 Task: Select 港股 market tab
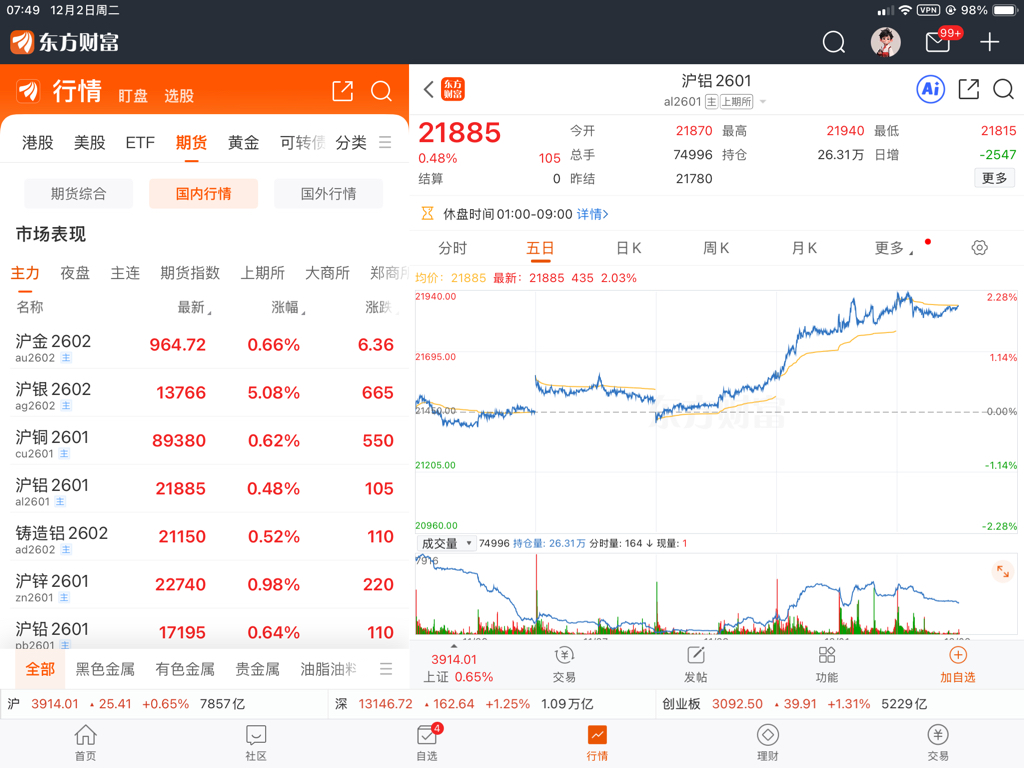[38, 142]
